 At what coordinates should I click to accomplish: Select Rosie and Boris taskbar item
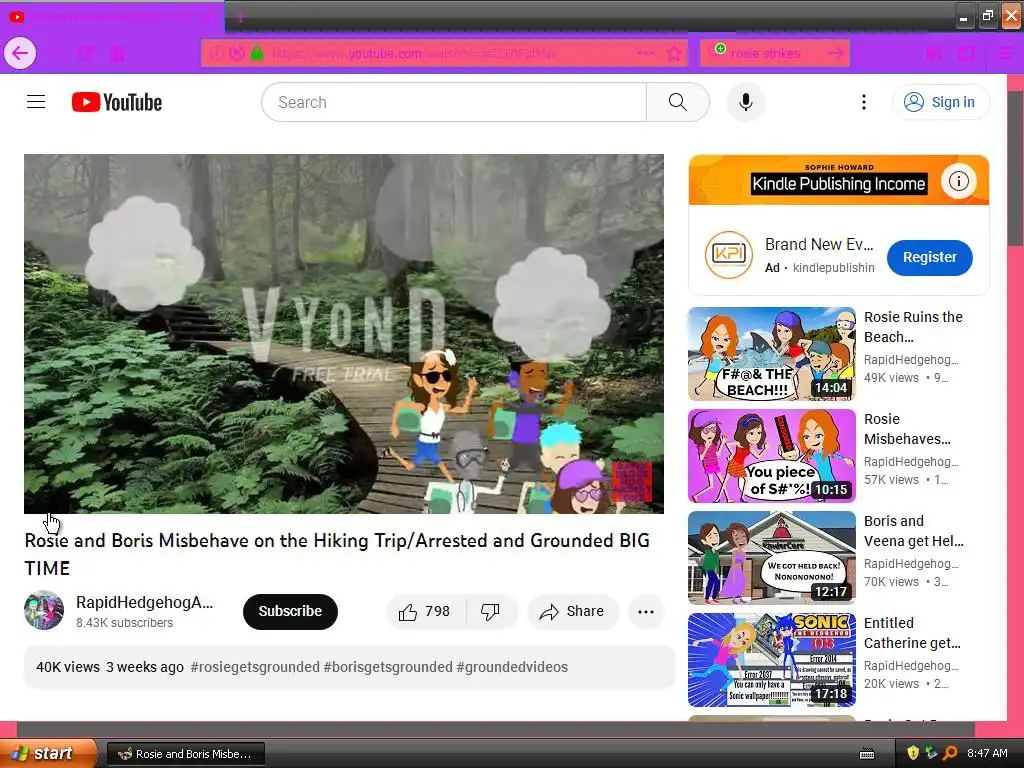185,754
